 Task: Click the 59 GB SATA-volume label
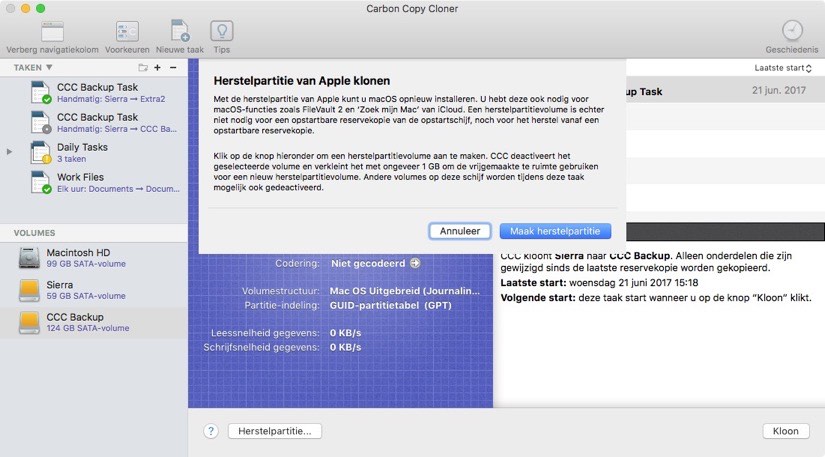[86, 296]
